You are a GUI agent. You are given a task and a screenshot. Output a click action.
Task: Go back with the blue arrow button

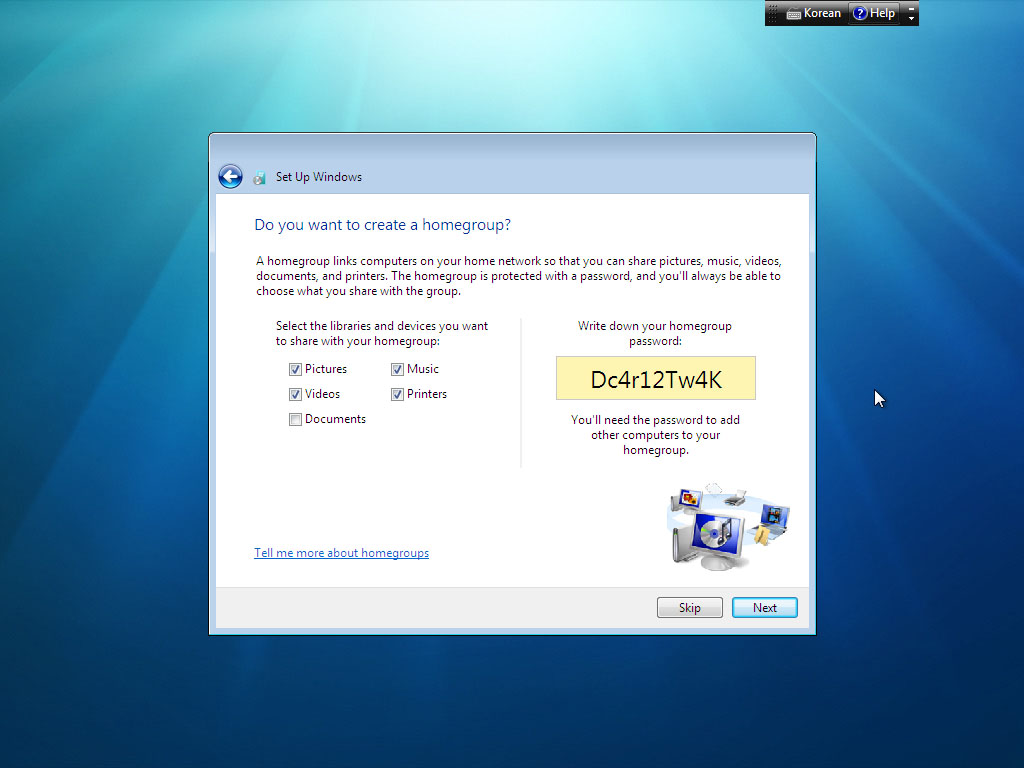pyautogui.click(x=230, y=176)
